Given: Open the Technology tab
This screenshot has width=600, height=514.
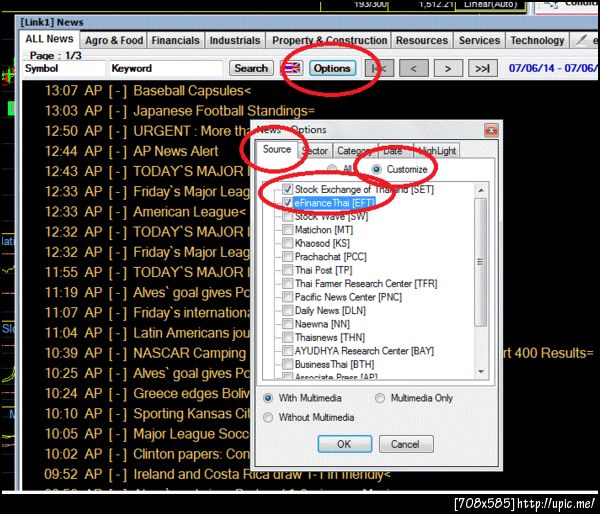Looking at the screenshot, I should tap(537, 40).
